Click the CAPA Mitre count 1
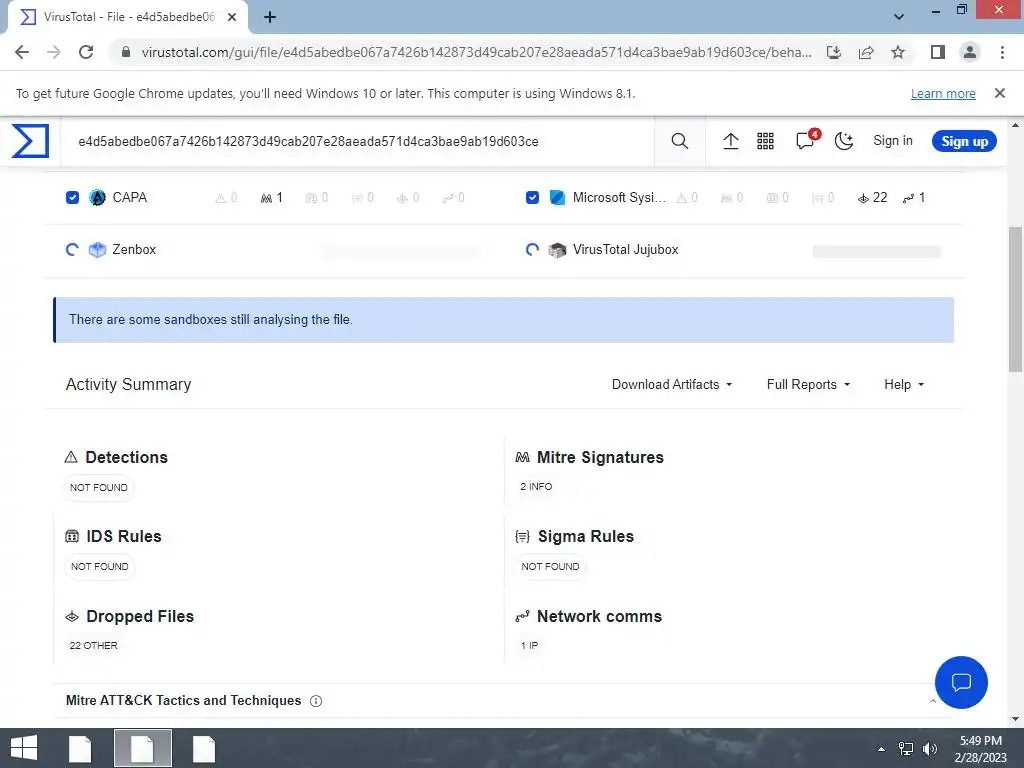Image resolution: width=1024 pixels, height=768 pixels. pos(272,197)
